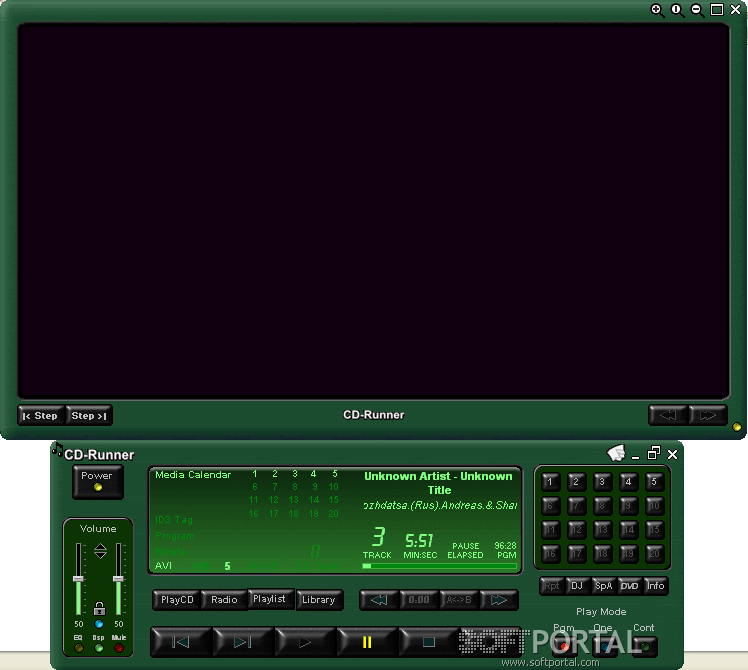Adjust the right volume slider handle
748x670 pixels.
(x=118, y=579)
